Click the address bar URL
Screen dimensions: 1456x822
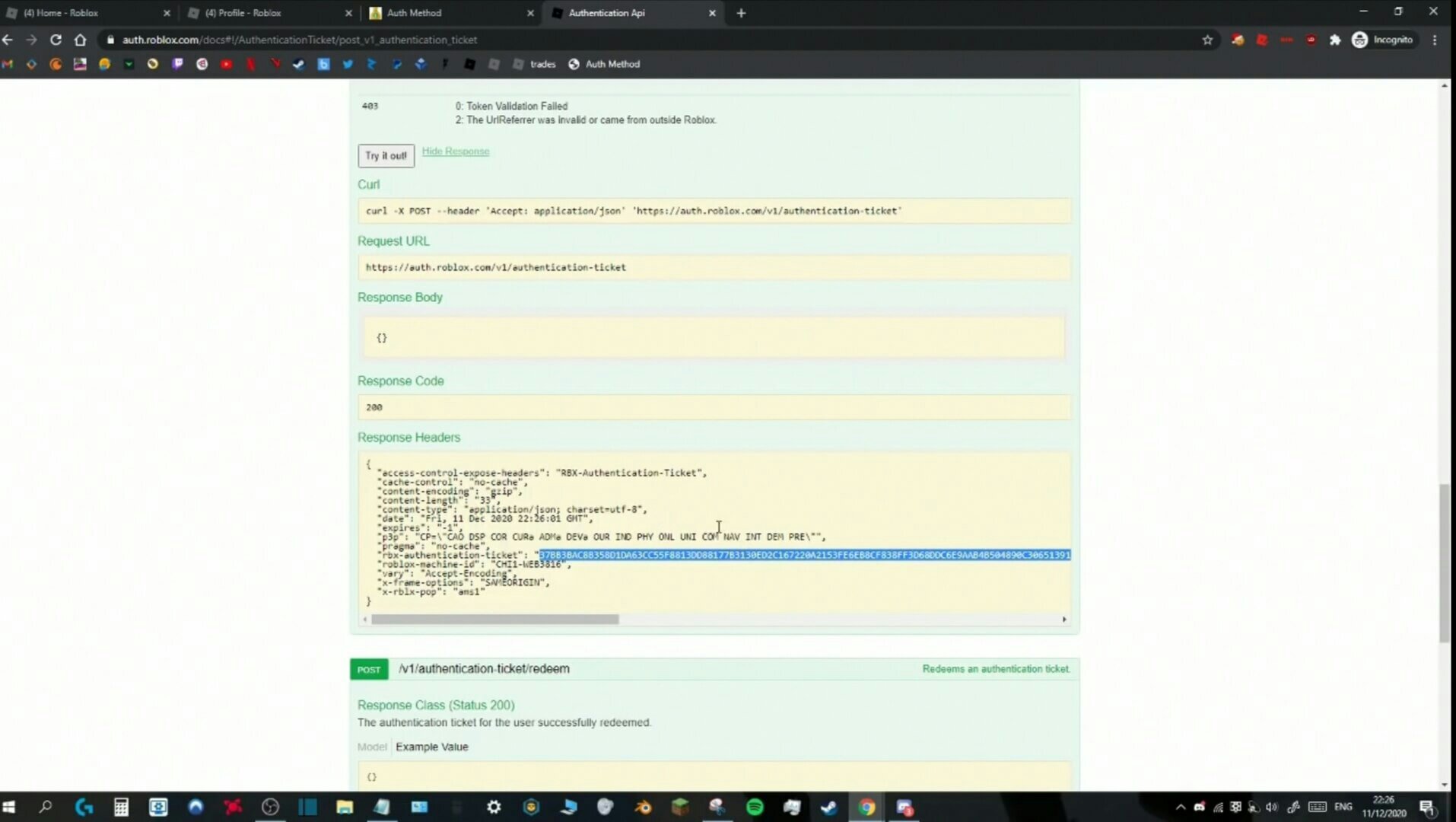tap(300, 40)
